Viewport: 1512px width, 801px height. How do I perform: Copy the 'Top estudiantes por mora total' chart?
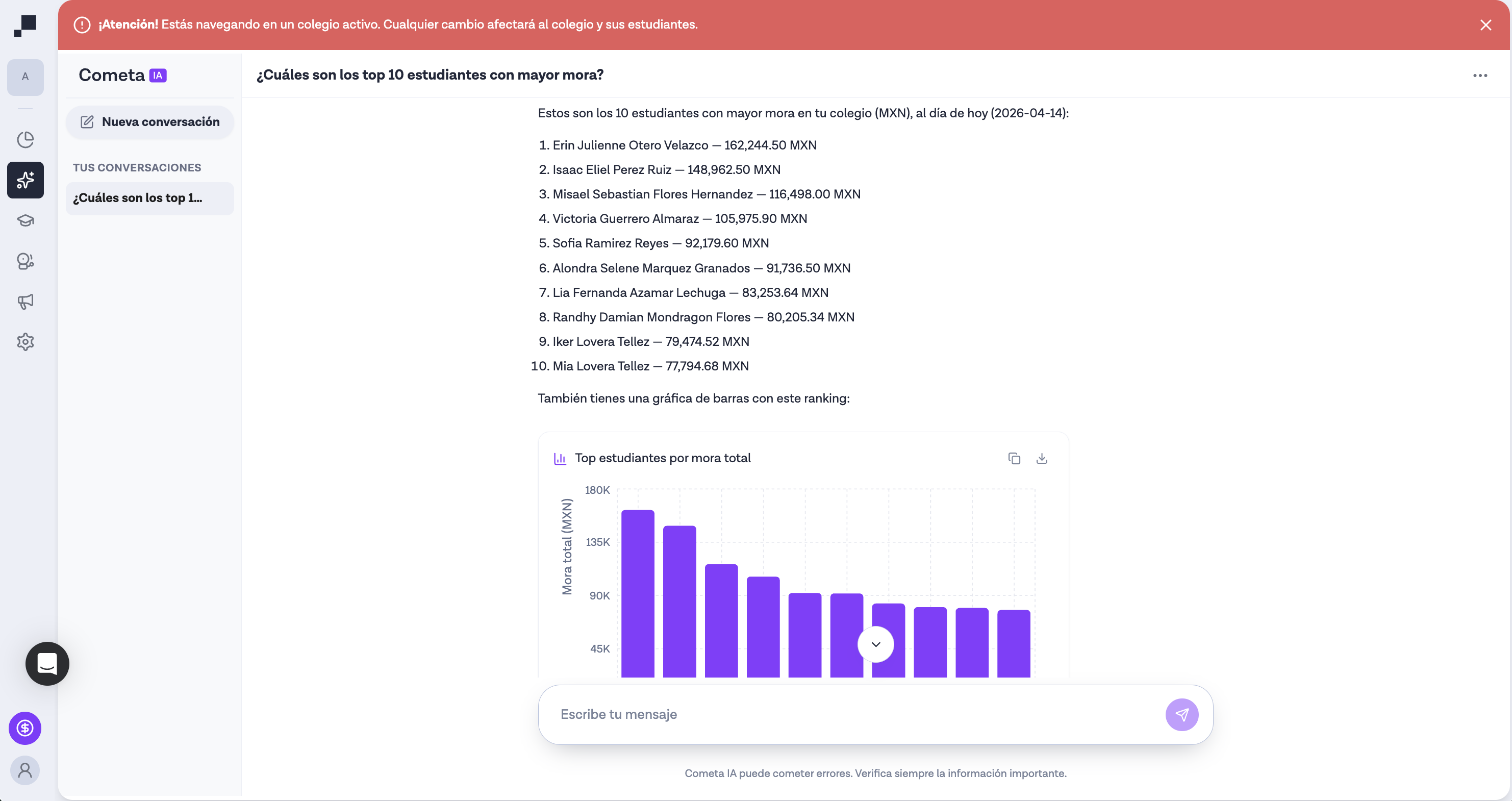[1015, 458]
